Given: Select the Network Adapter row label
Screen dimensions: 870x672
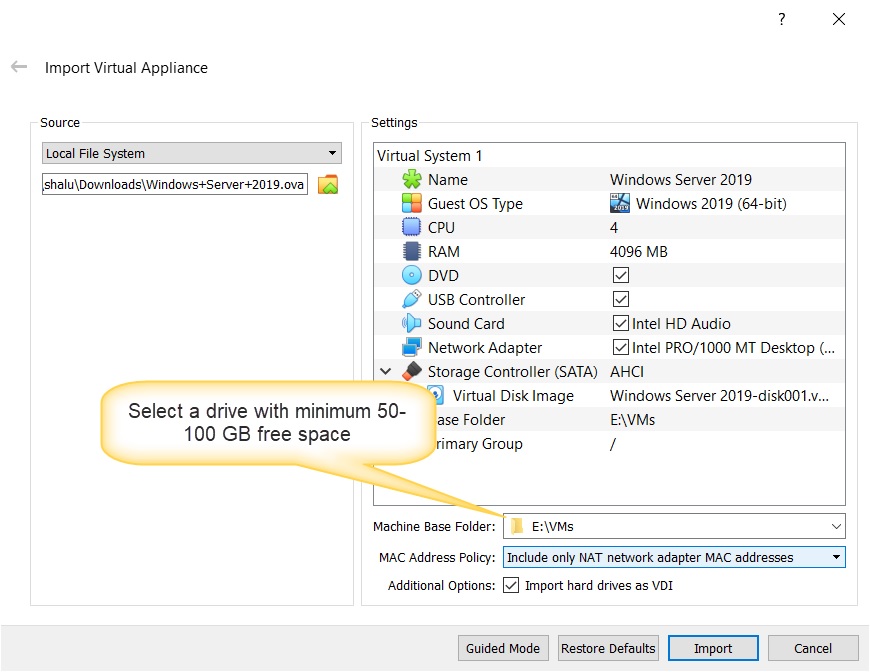Looking at the screenshot, I should coord(485,347).
